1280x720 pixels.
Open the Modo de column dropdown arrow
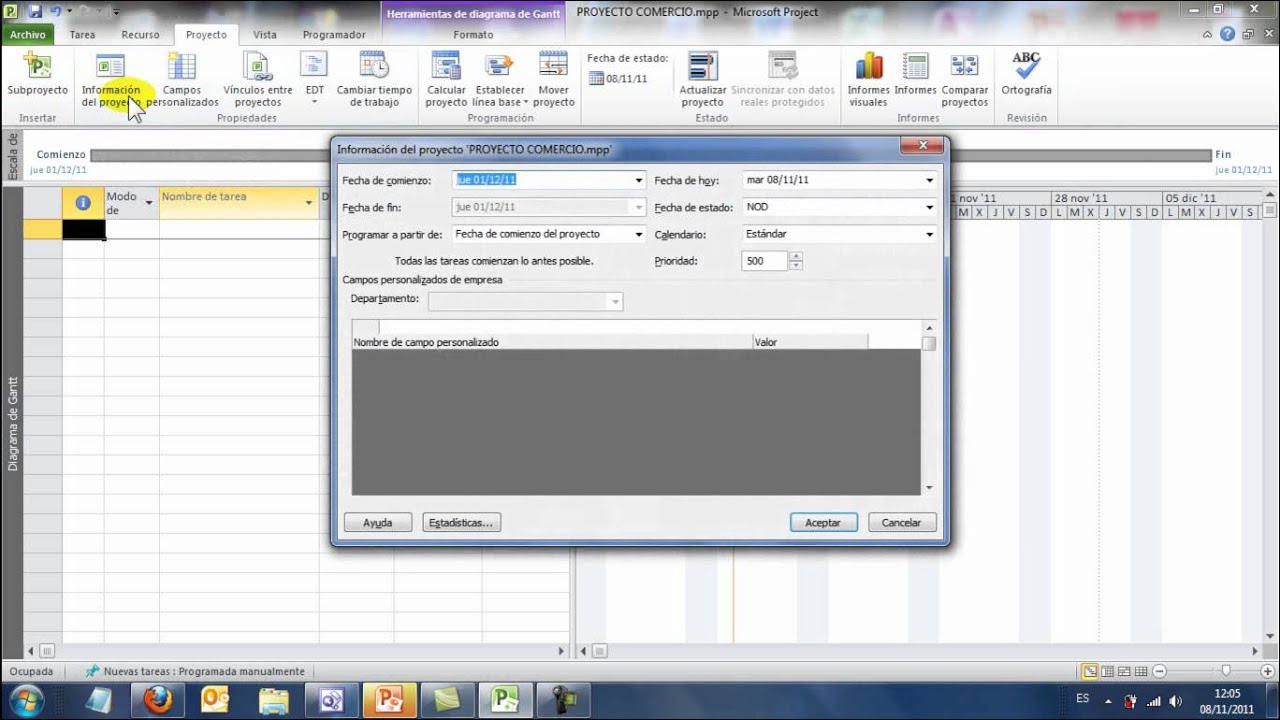coord(149,203)
